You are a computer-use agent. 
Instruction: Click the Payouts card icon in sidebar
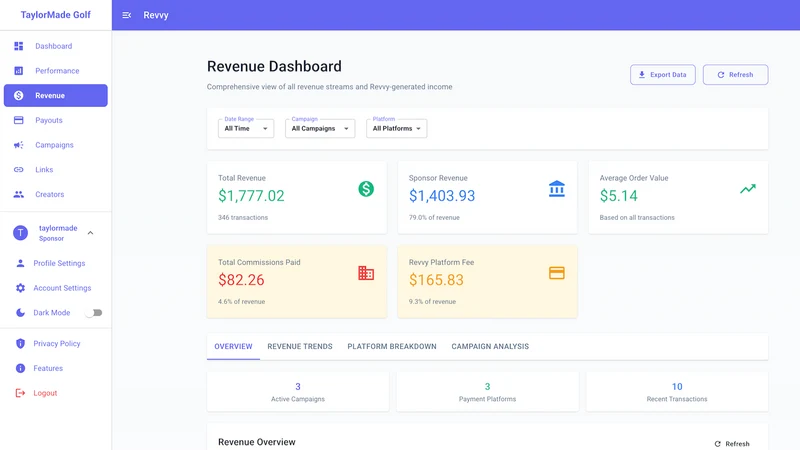[x=19, y=120]
